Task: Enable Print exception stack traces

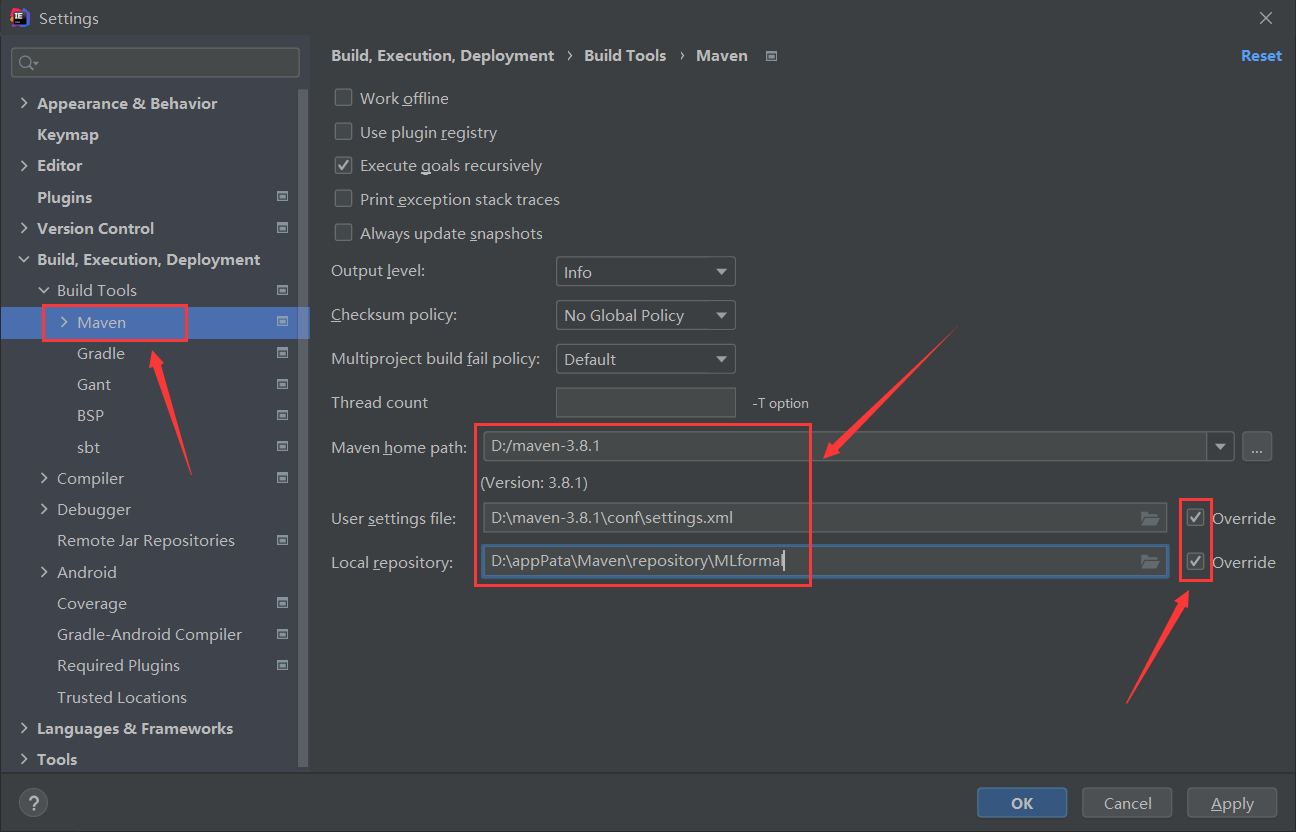Action: [343, 199]
